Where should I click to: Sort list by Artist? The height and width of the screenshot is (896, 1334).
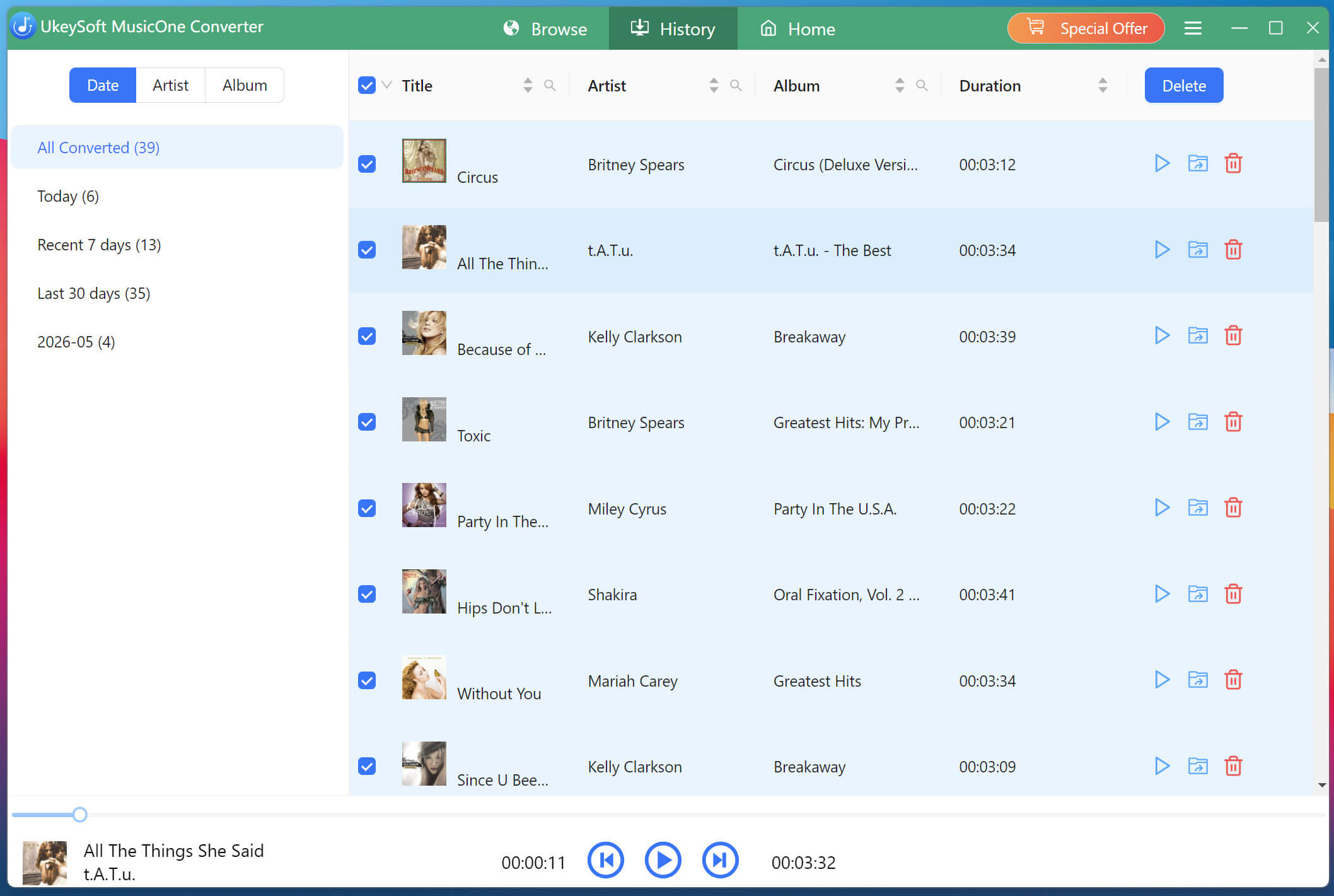point(714,85)
